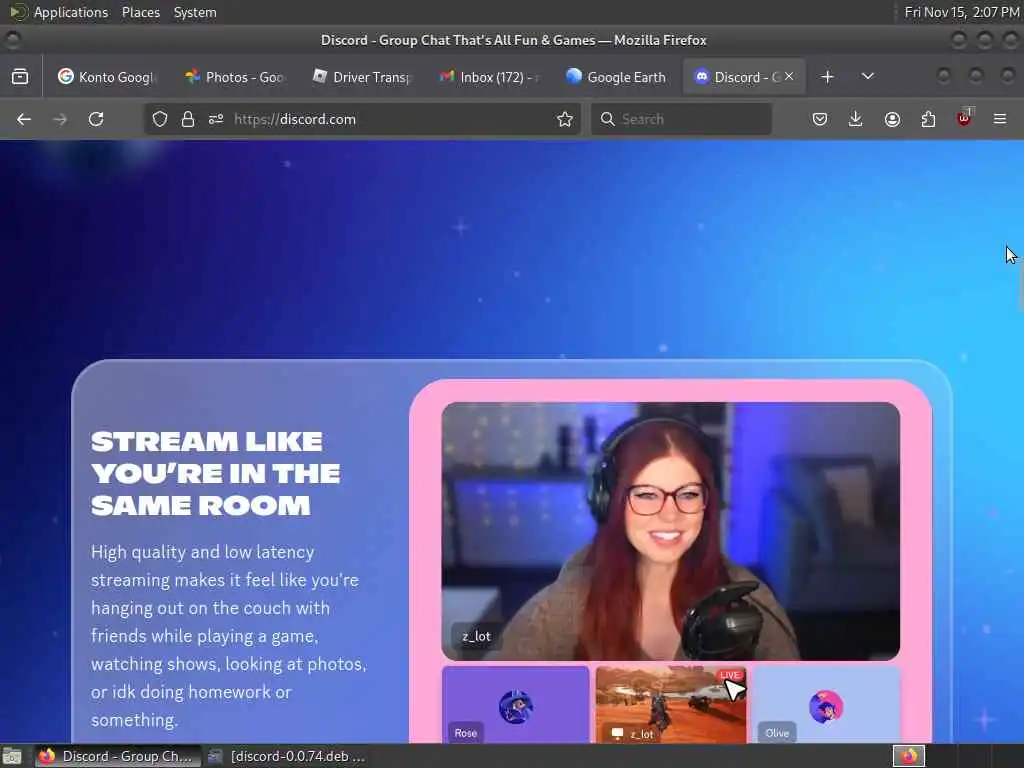
Task: Switch to the Photos - Google tab
Action: [x=234, y=76]
